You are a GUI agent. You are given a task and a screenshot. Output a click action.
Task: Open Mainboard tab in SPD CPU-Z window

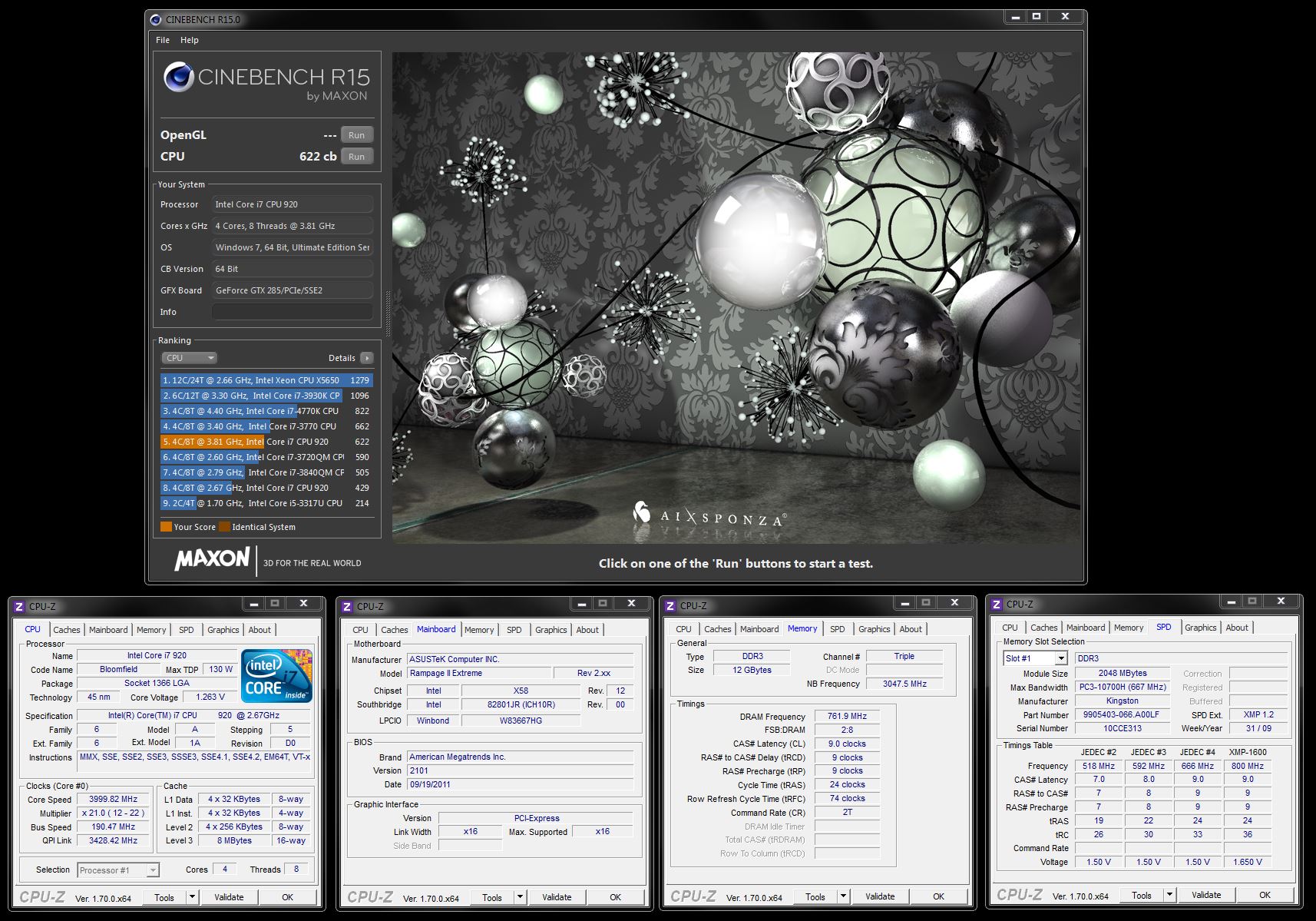tap(1086, 628)
